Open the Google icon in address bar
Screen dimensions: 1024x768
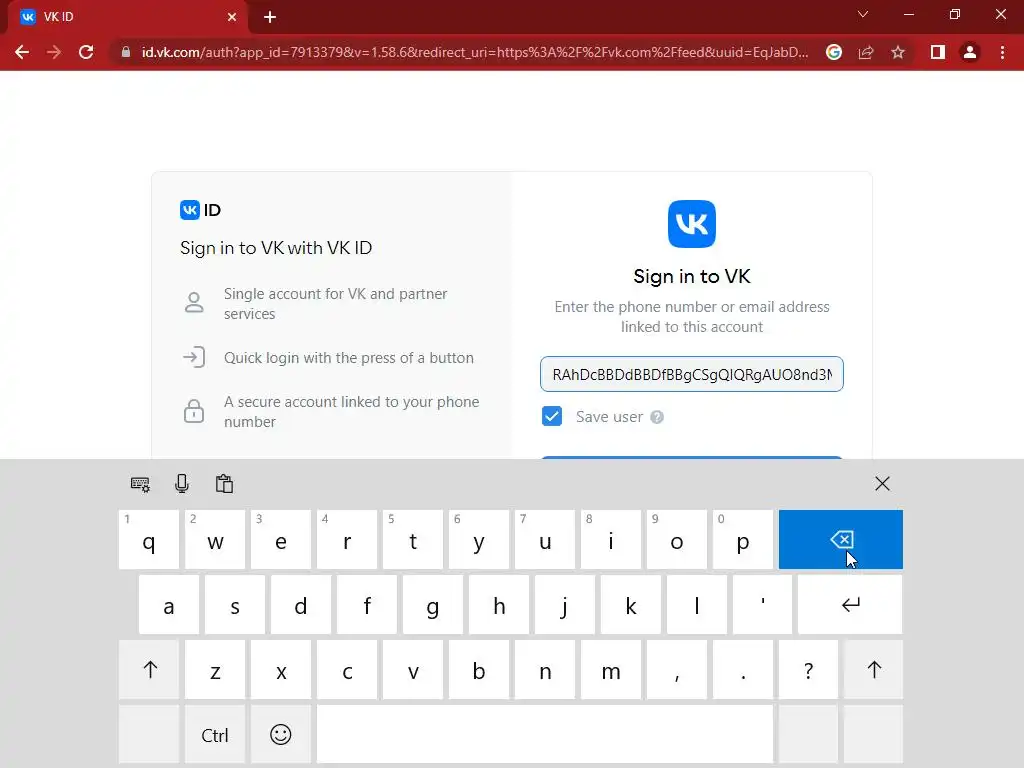pyautogui.click(x=834, y=52)
